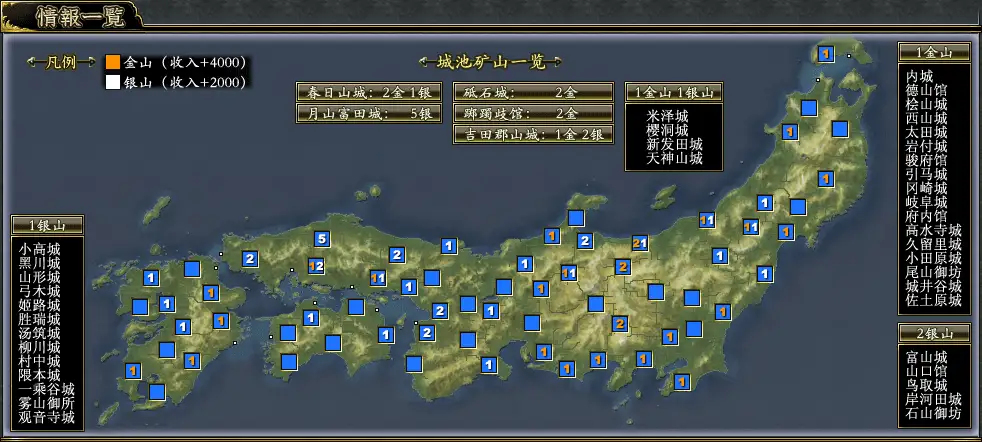The width and height of the screenshot is (982, 442).
Task: Select 岐阜城 in the 1金山 list
Action: tap(926, 202)
